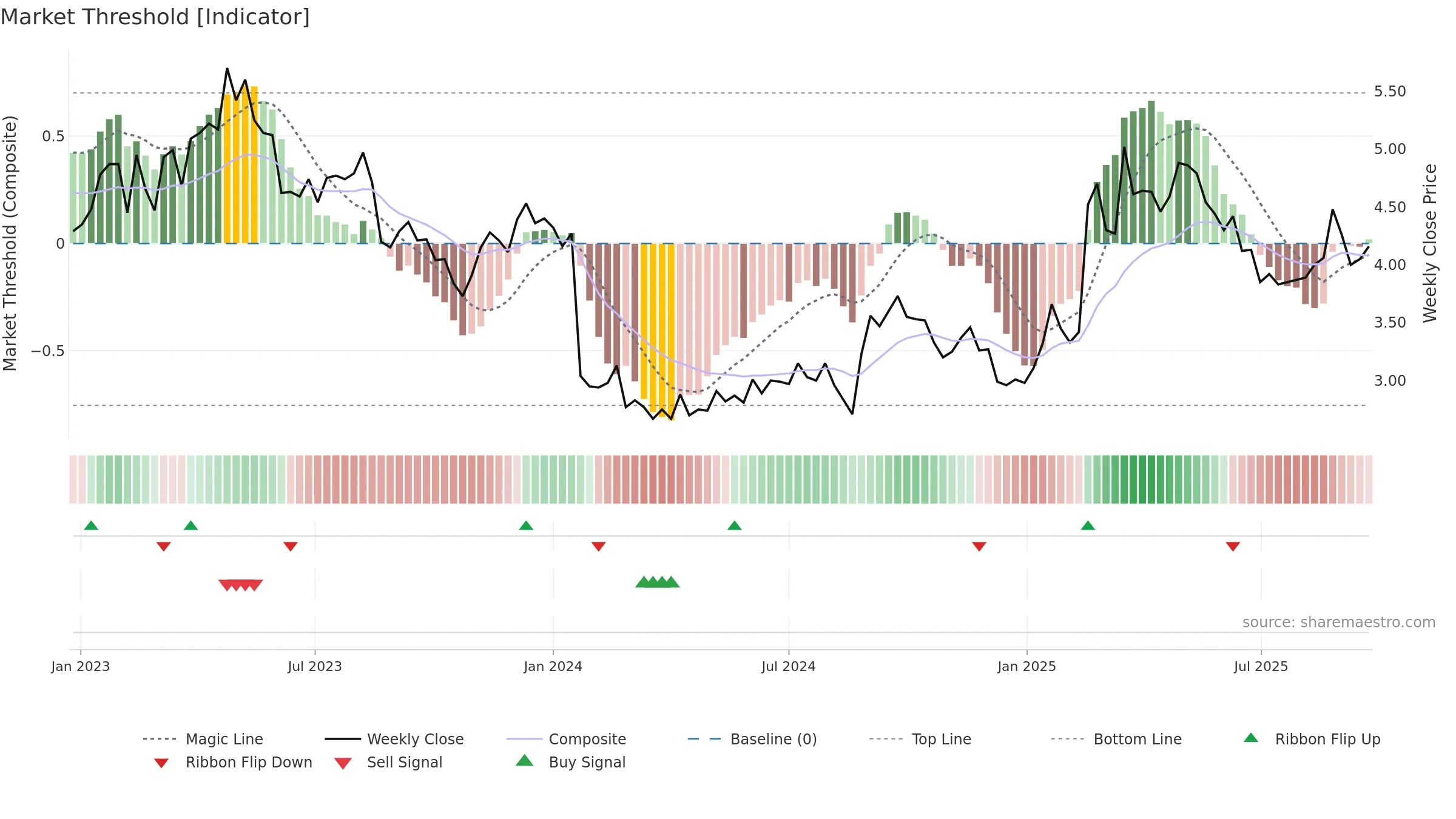Toggle the Weekly Close legend entry

pos(394,739)
